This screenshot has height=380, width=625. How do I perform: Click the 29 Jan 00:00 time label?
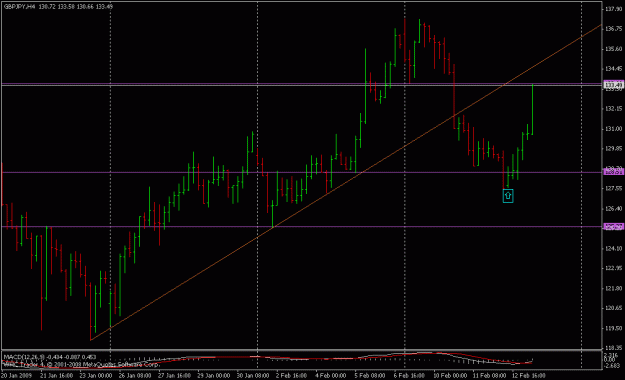click(214, 376)
